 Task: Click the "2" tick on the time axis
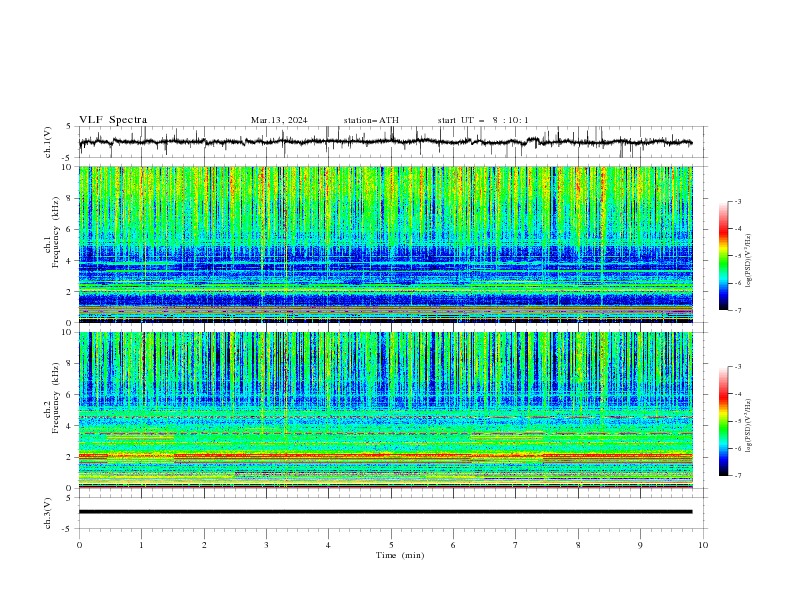204,545
